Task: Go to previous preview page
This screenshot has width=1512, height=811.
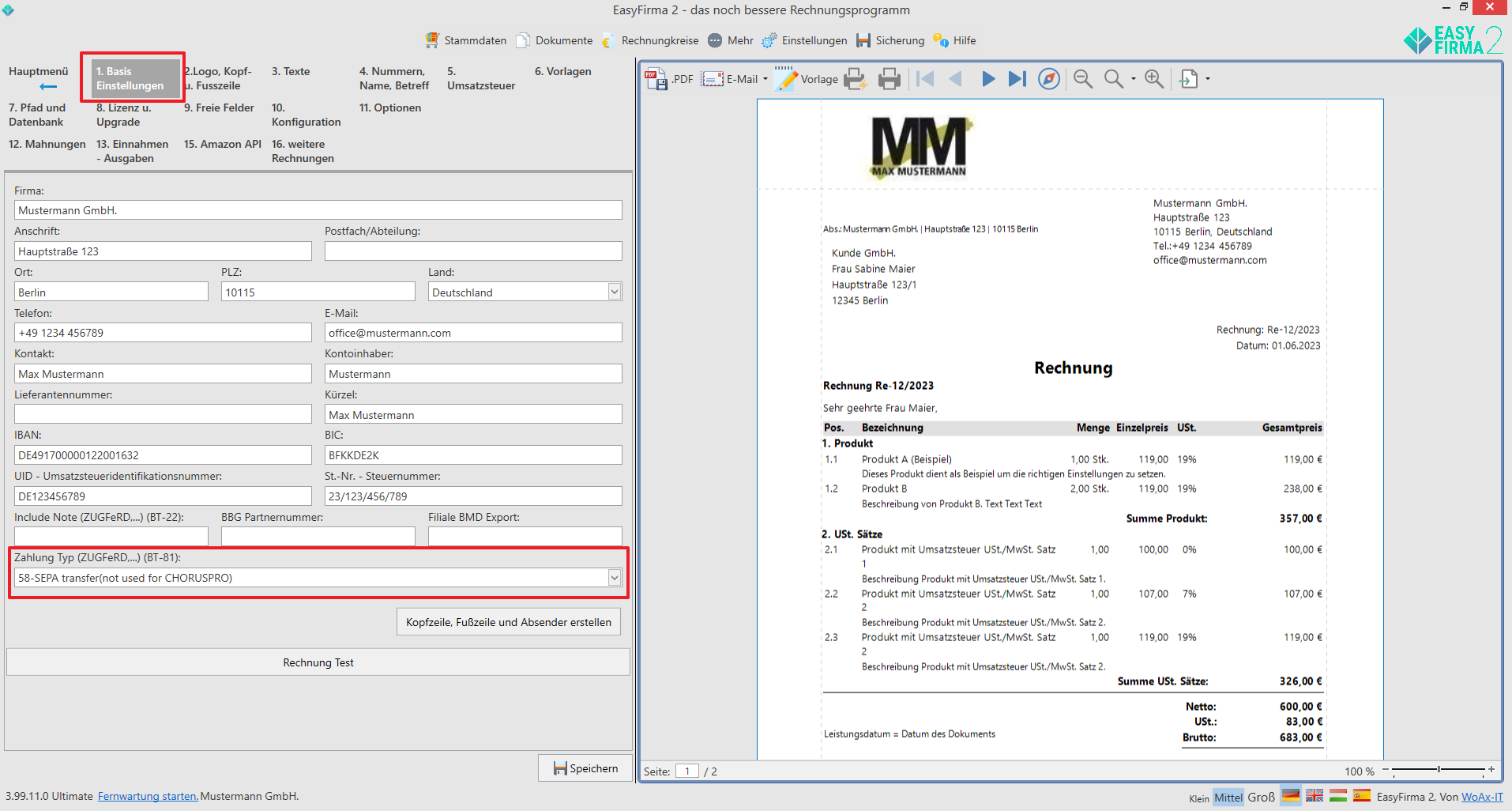Action: pos(956,79)
